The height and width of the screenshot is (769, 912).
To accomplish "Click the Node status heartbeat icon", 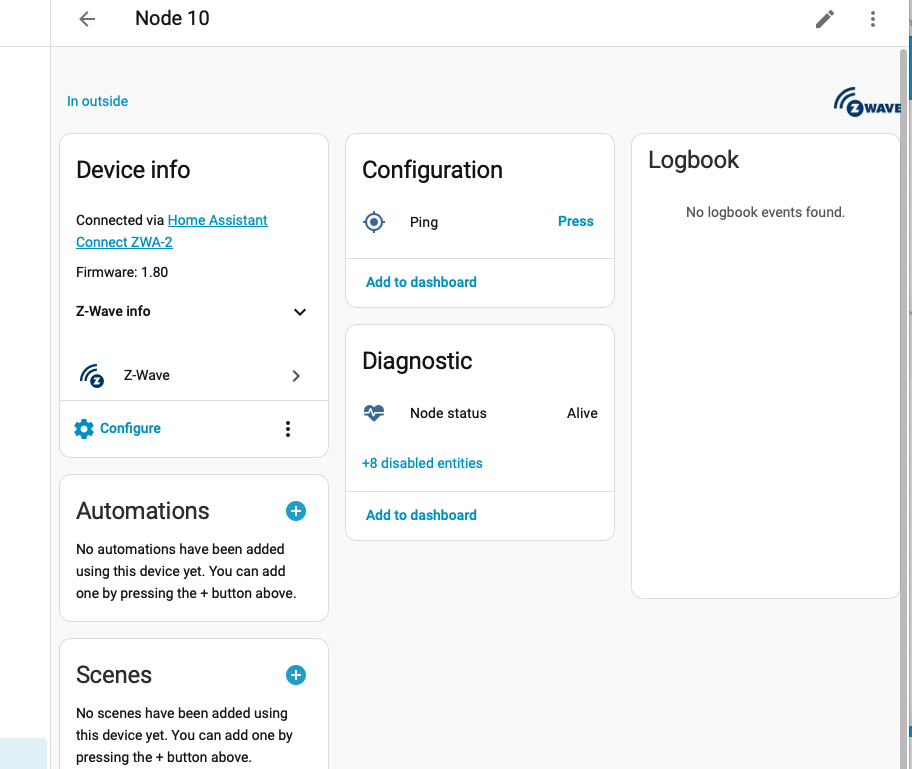I will (x=374, y=413).
